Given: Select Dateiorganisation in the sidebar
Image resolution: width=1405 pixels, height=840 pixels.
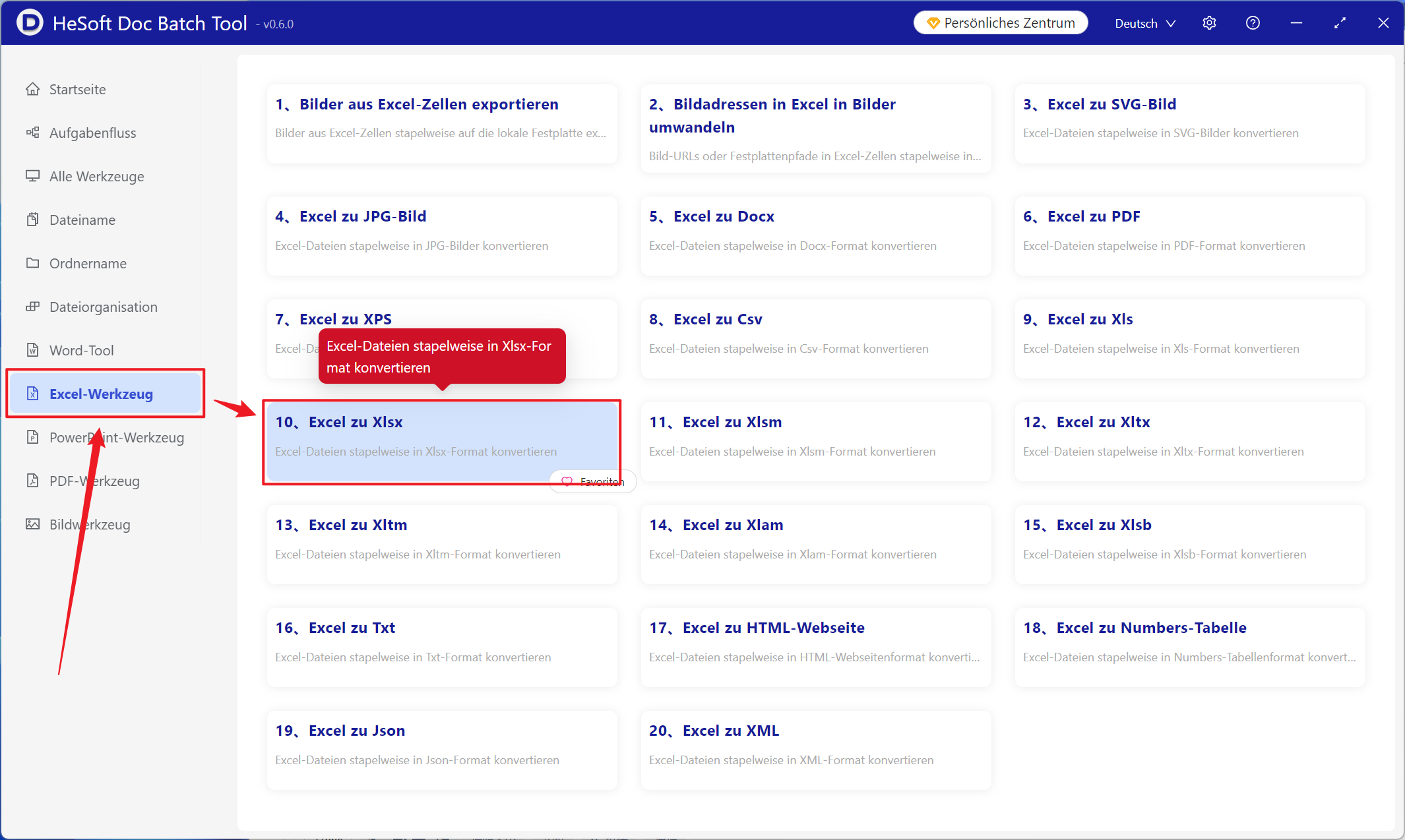Looking at the screenshot, I should 106,307.
